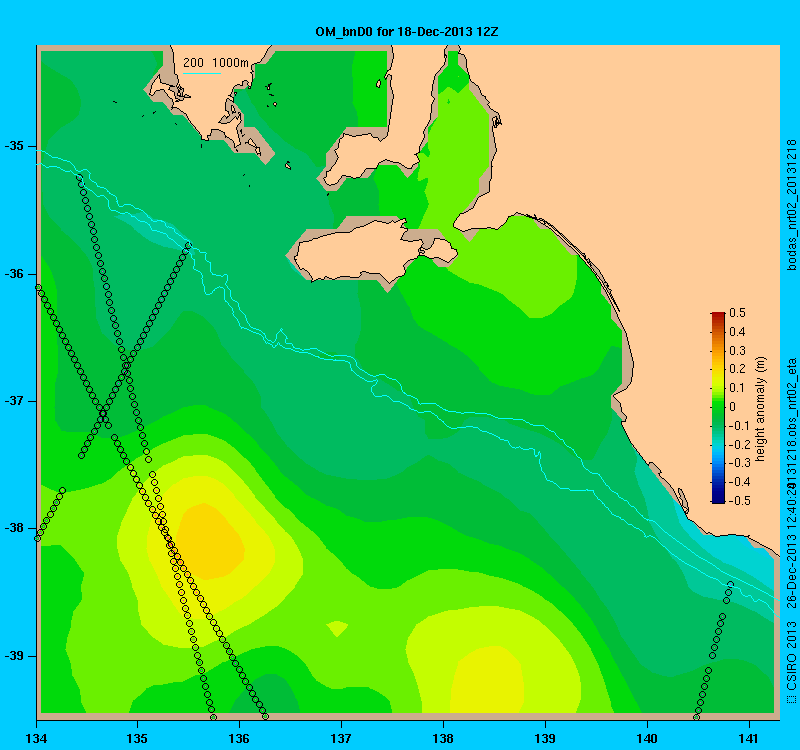Screen dimensions: 800x750
Task: Click the 138 longitude axis label
Action: pyautogui.click(x=443, y=739)
